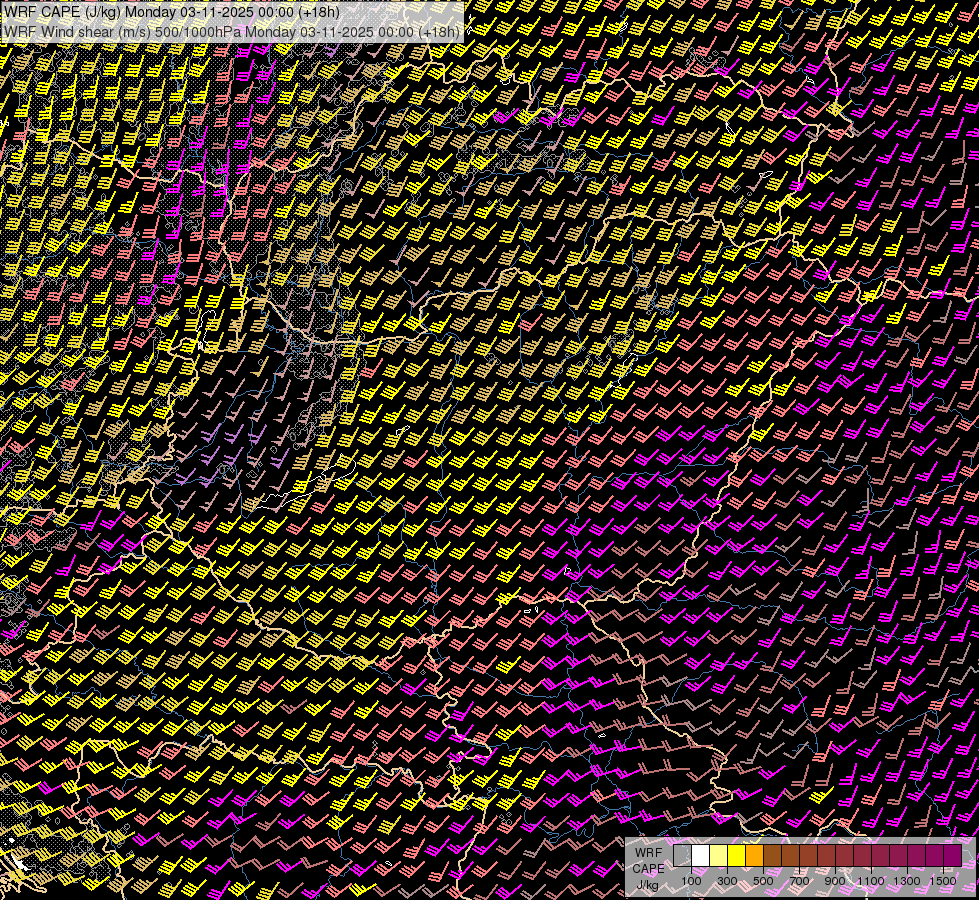The image size is (979, 900).
Task: Click the 100 label on the legend scale
Action: pyautogui.click(x=691, y=881)
